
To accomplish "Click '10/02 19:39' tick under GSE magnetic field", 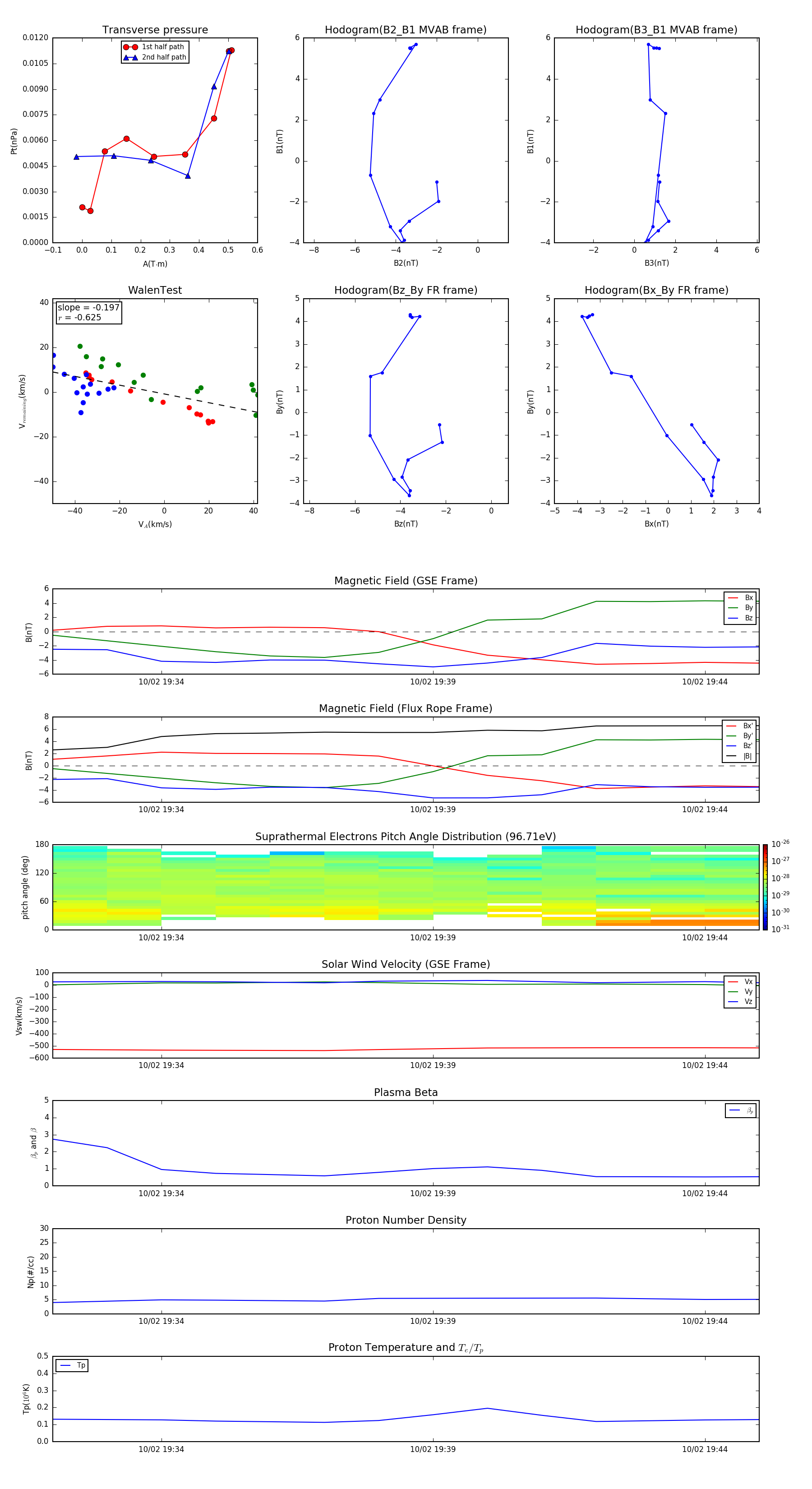I will click(433, 682).
